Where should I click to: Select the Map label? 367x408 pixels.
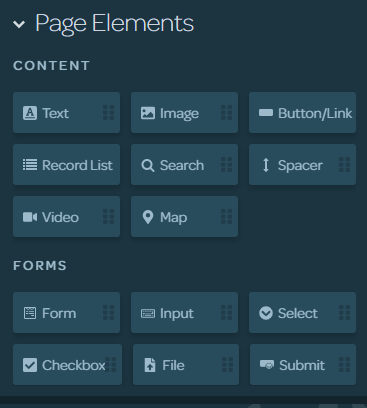[x=173, y=218]
